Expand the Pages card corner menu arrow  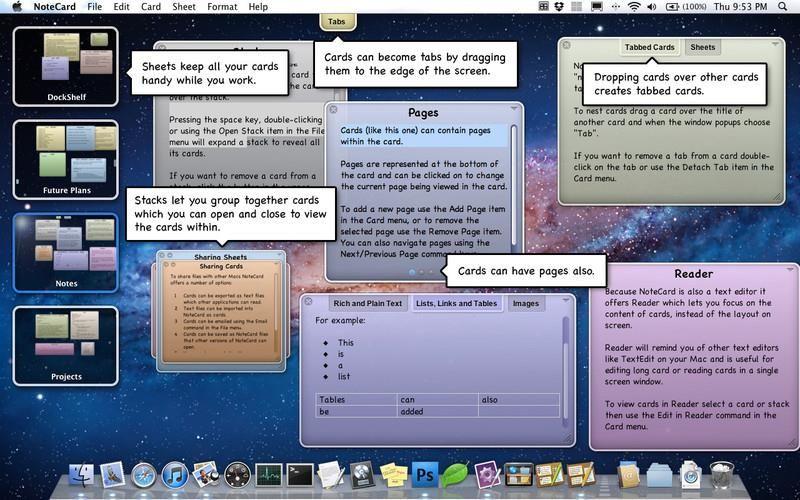click(x=514, y=109)
